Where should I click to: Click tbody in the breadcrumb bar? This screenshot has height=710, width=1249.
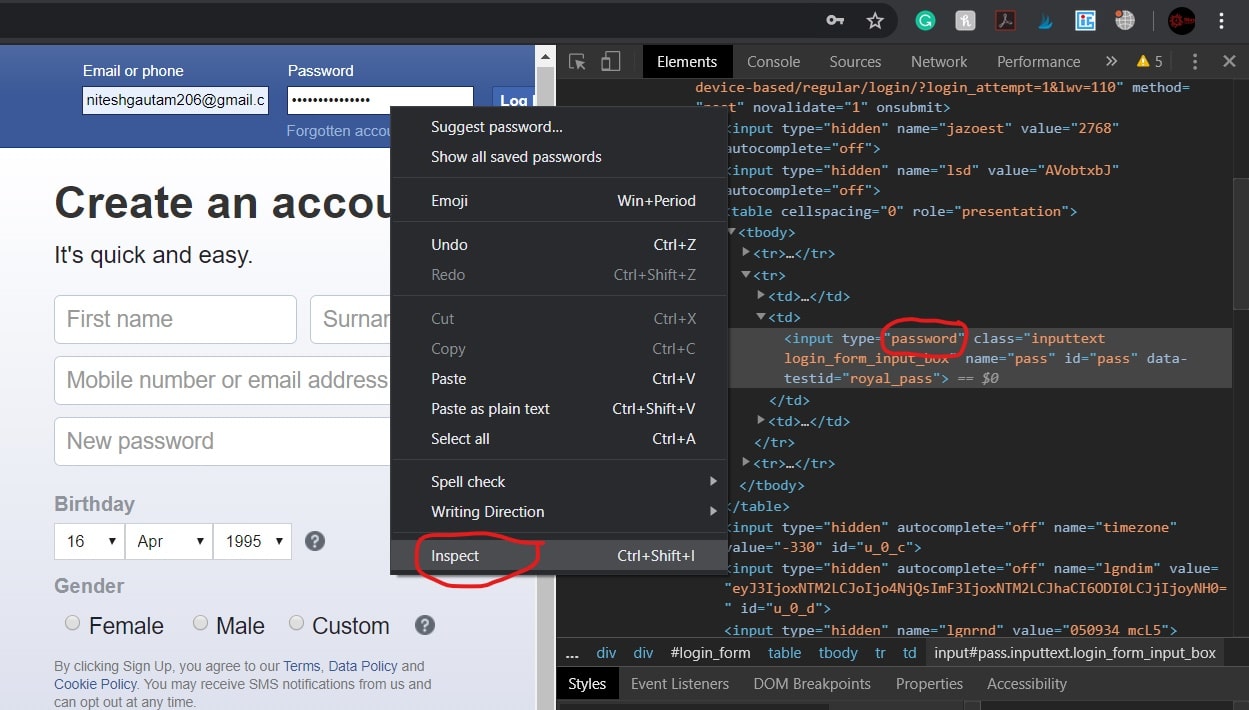tap(838, 653)
